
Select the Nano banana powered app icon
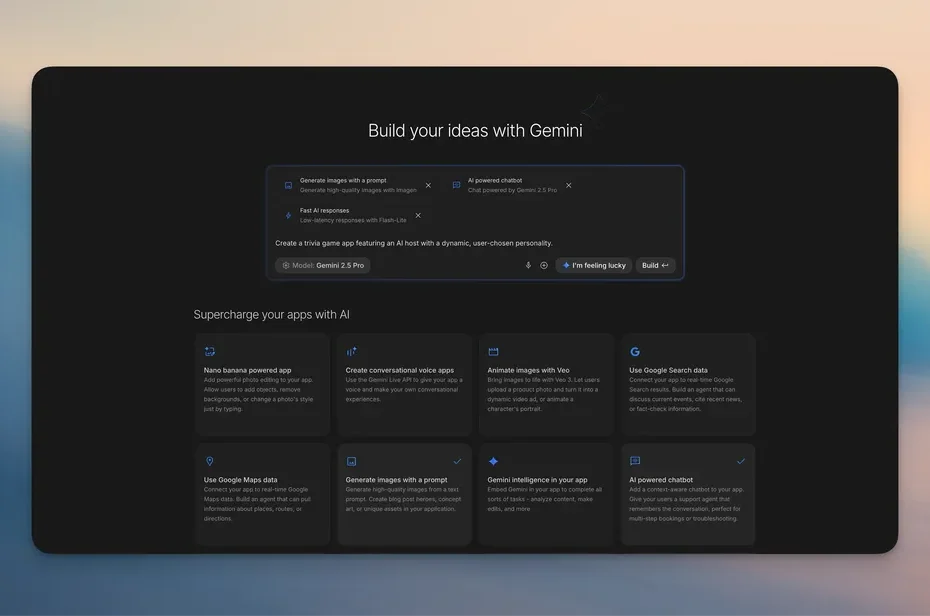click(x=208, y=351)
